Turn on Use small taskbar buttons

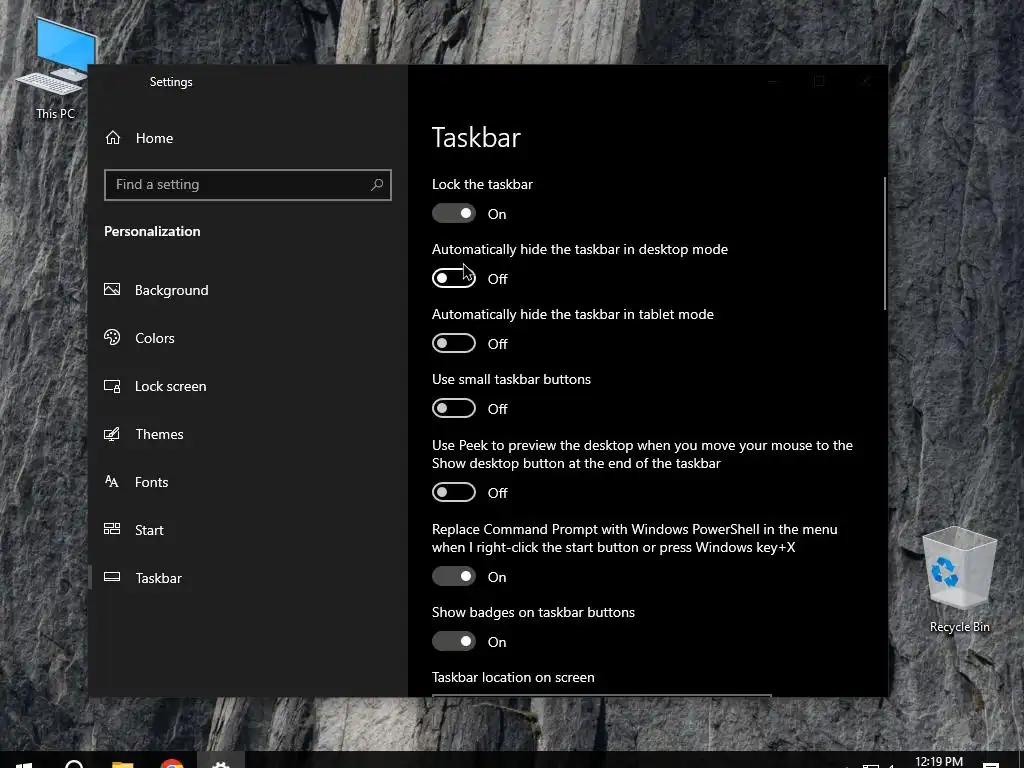tap(454, 408)
